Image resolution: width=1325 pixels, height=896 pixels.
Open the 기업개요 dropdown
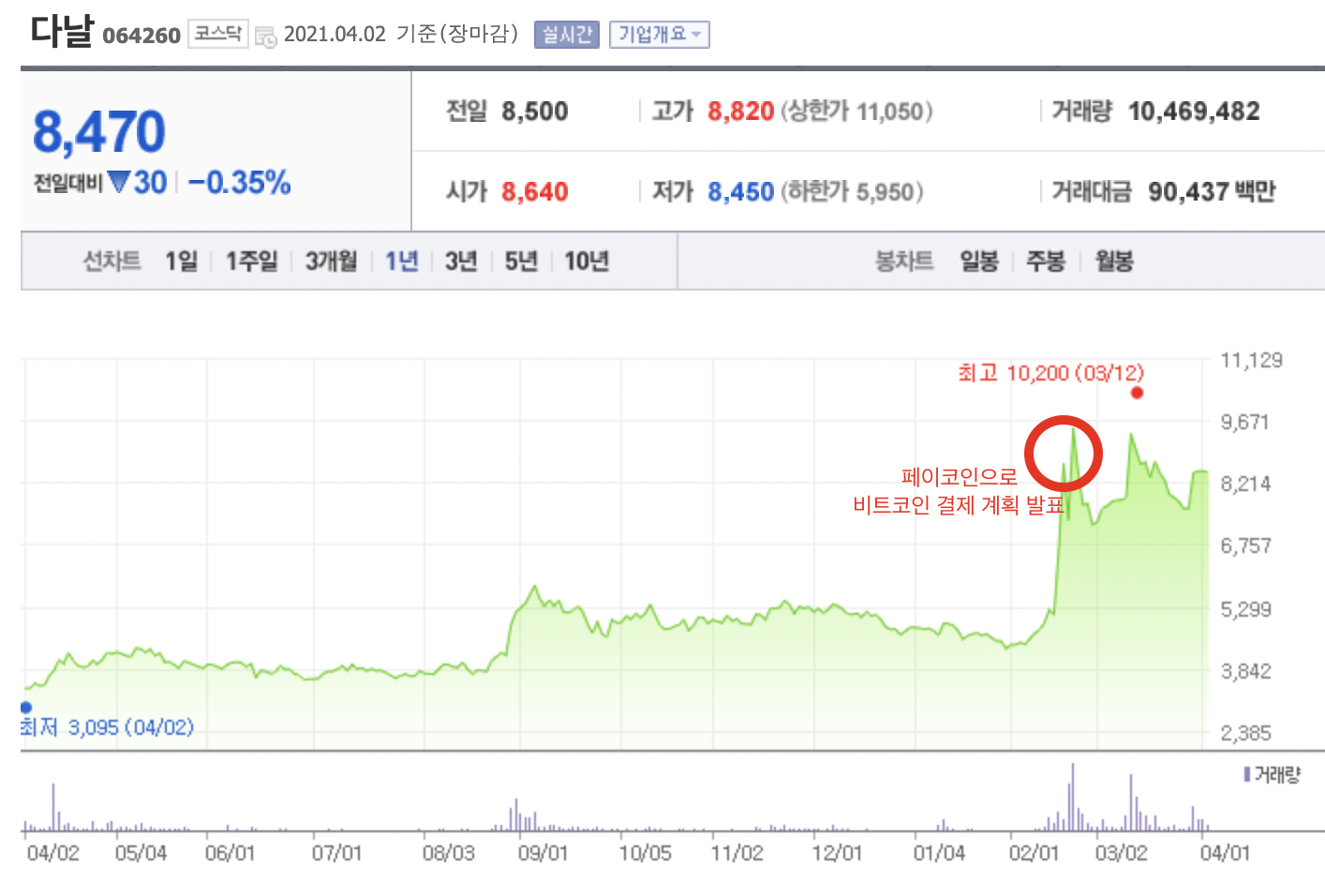pyautogui.click(x=659, y=34)
